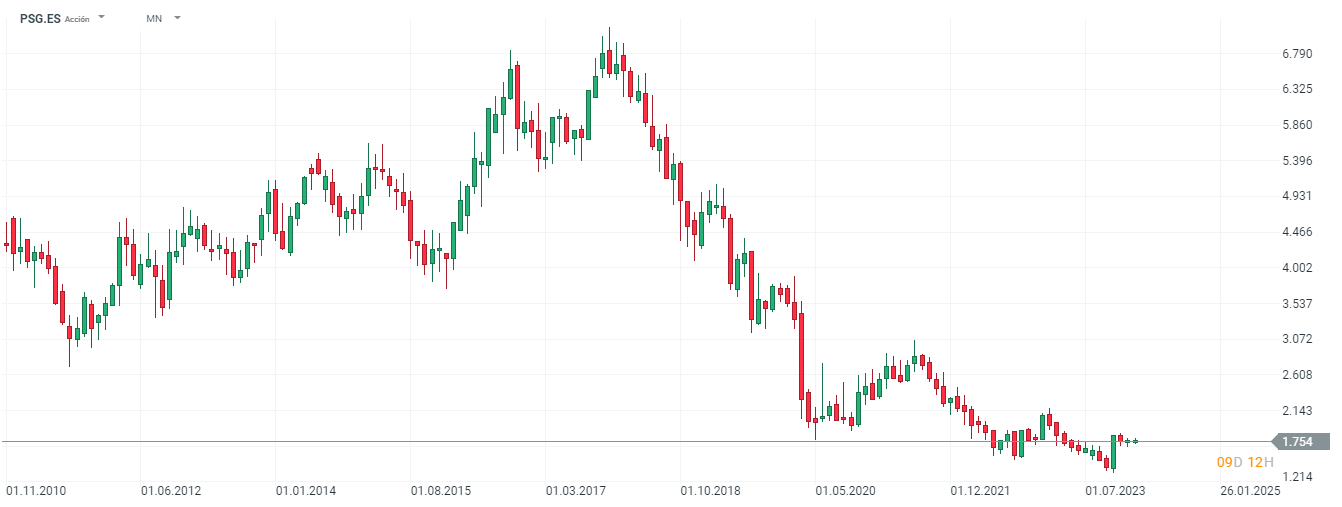Click the Acción instrument type label

pos(77,19)
